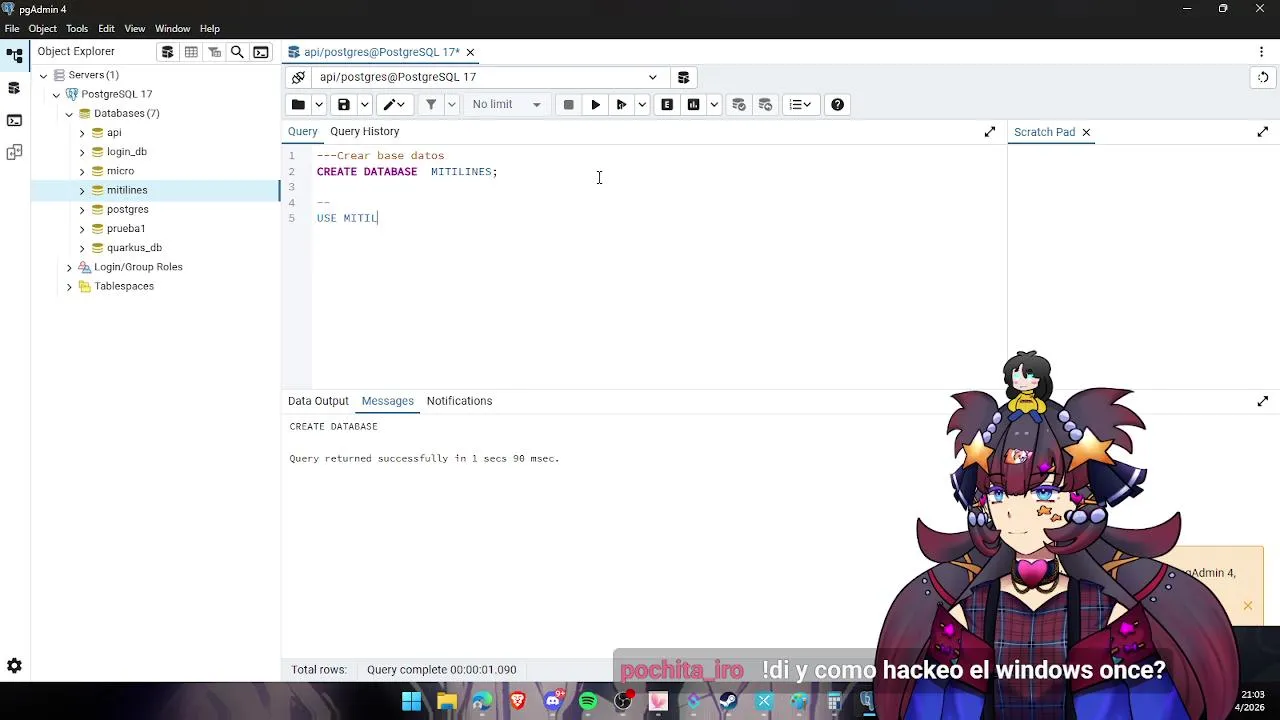Open the three-dot kebab menu at top right
This screenshot has width=1280, height=720.
point(1262,52)
